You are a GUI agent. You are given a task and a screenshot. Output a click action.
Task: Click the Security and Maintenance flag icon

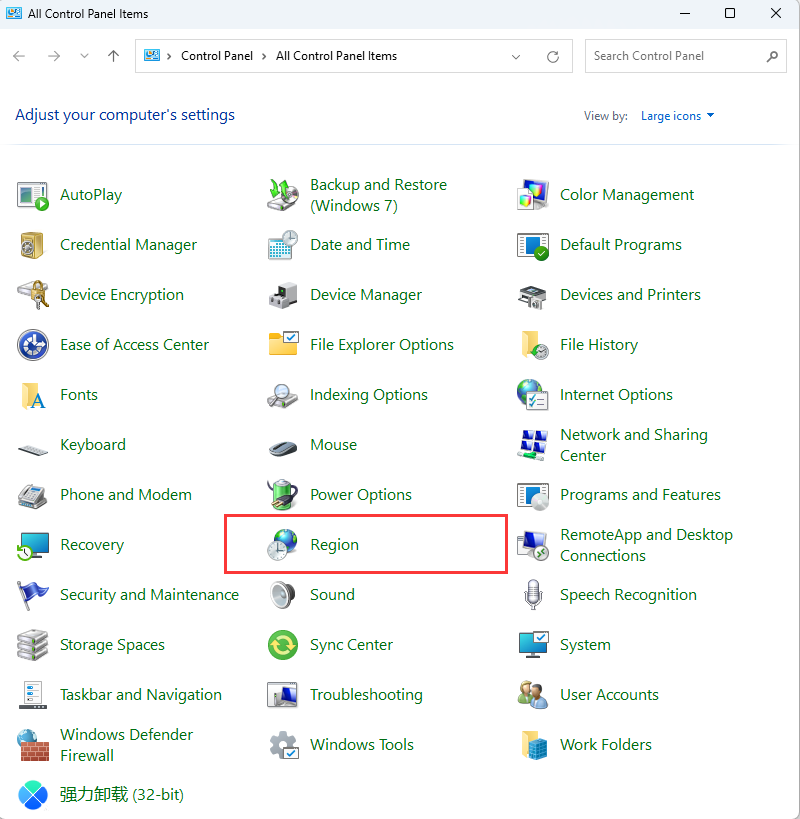point(32,595)
